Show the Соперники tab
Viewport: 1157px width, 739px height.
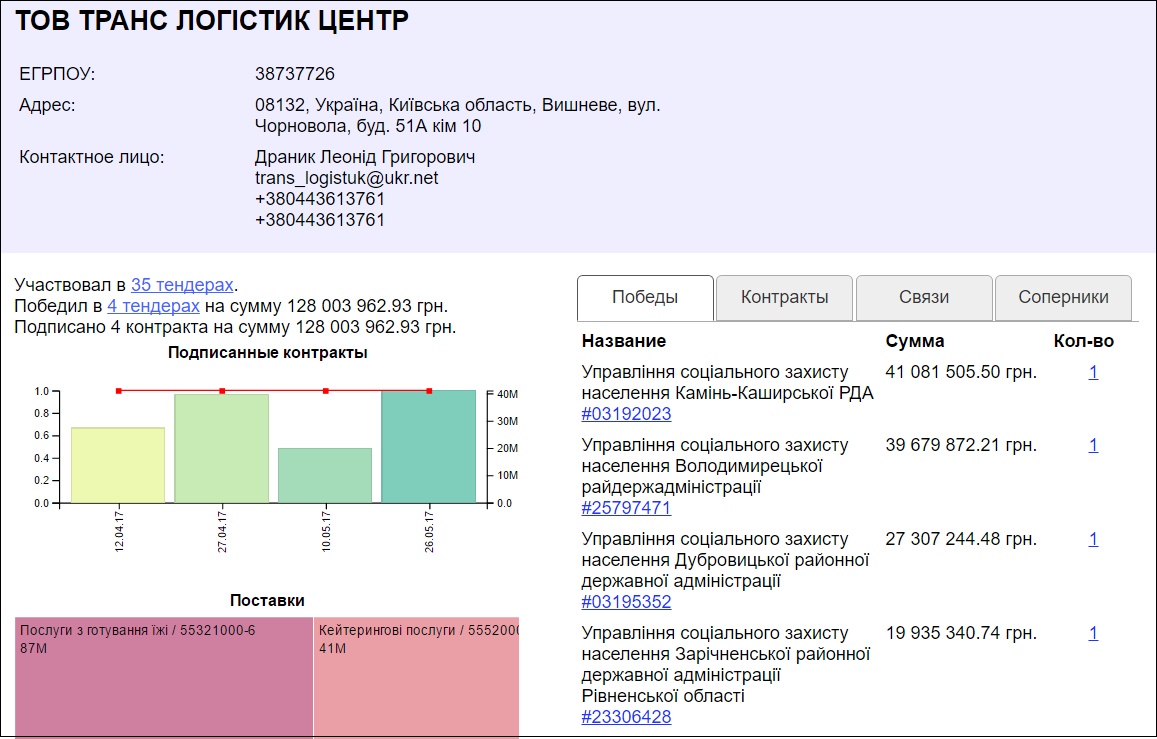tap(1063, 297)
